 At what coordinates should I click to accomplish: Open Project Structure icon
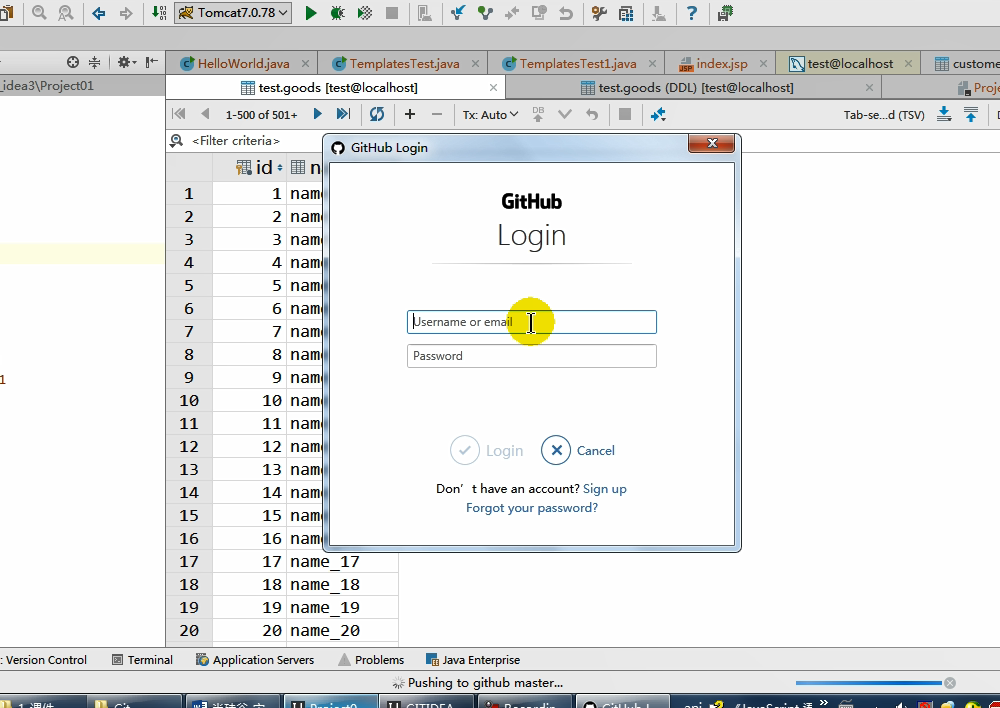[x=626, y=13]
